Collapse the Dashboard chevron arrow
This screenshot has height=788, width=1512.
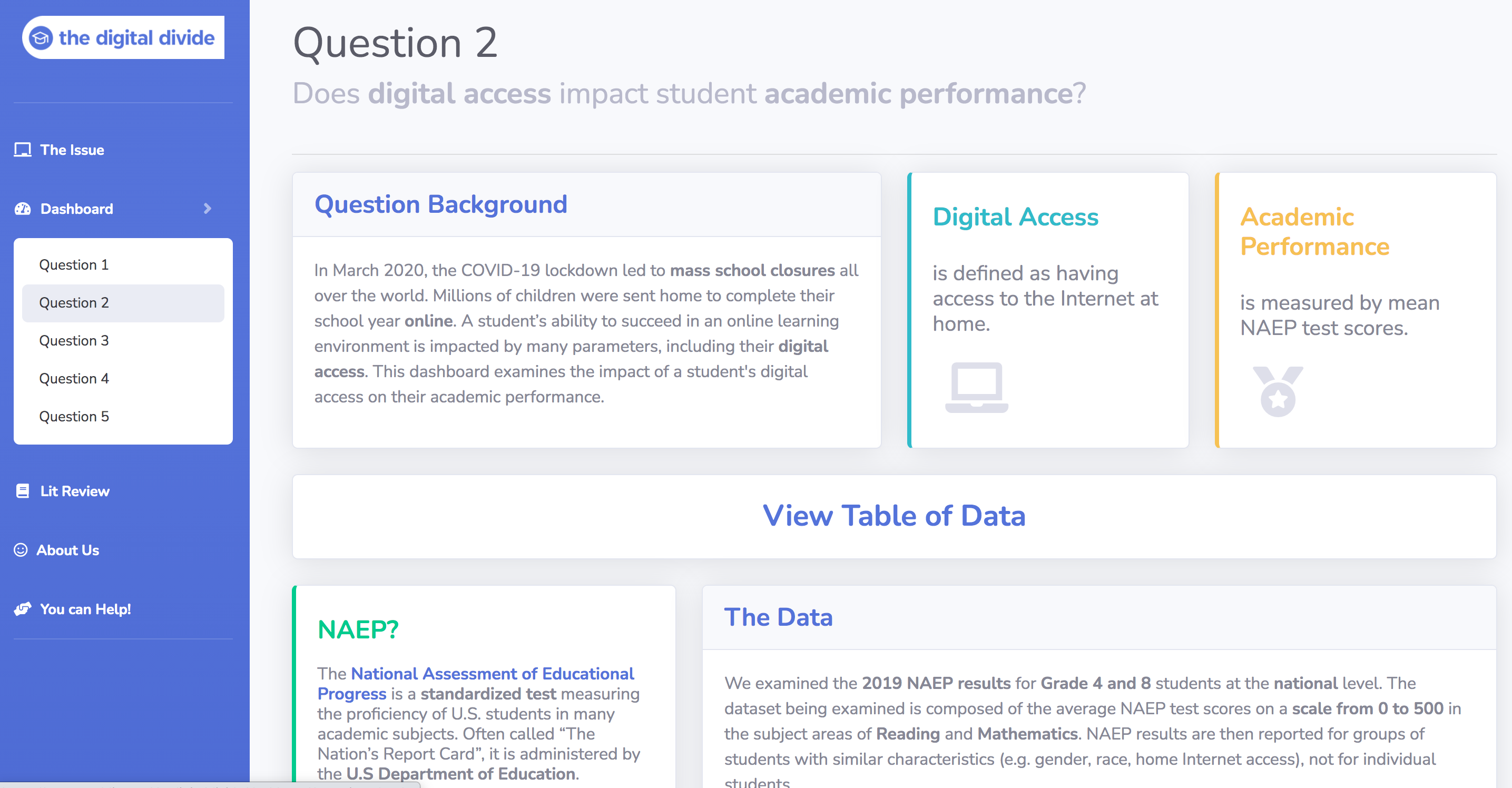[x=207, y=208]
